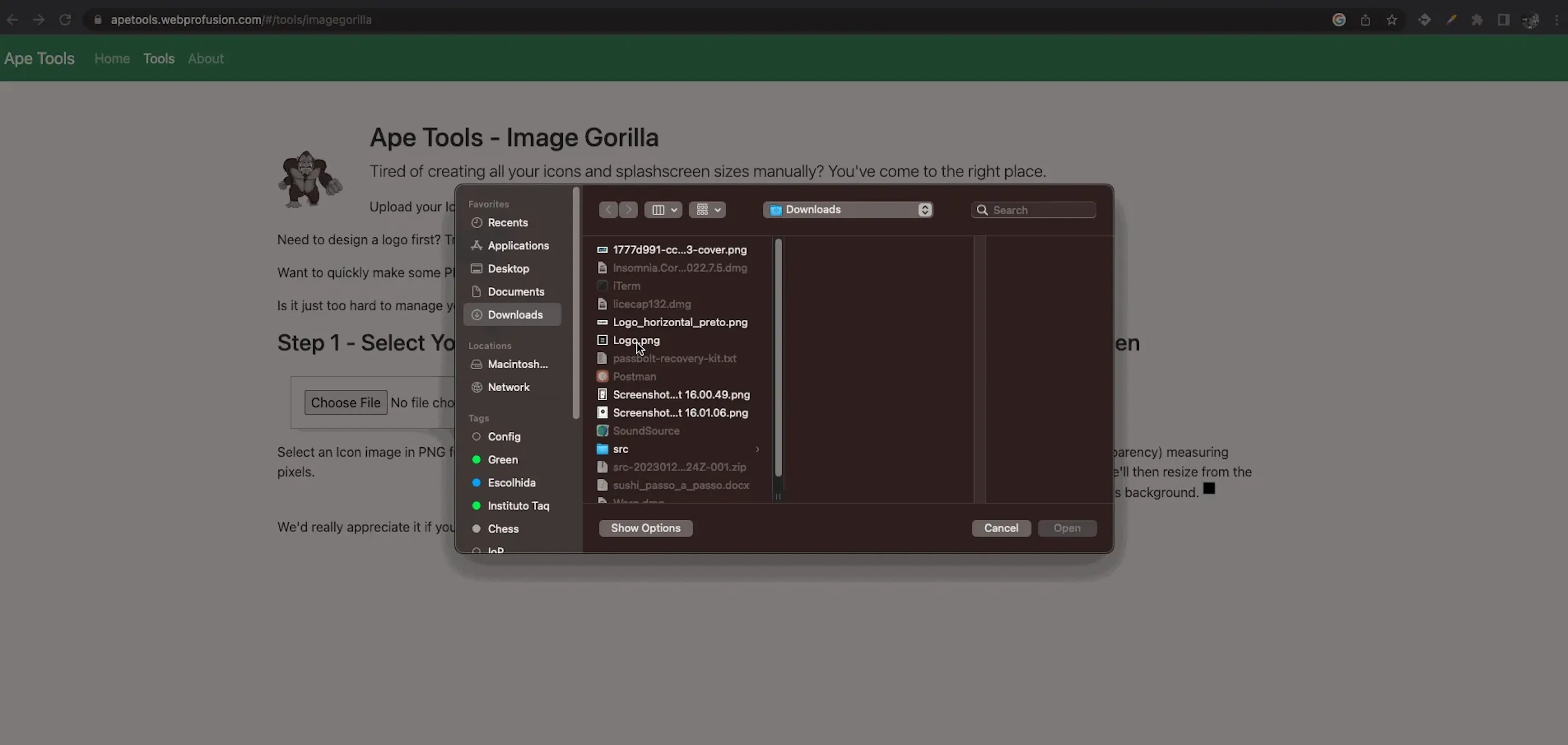Expand the Tags section in sidebar

tap(479, 417)
